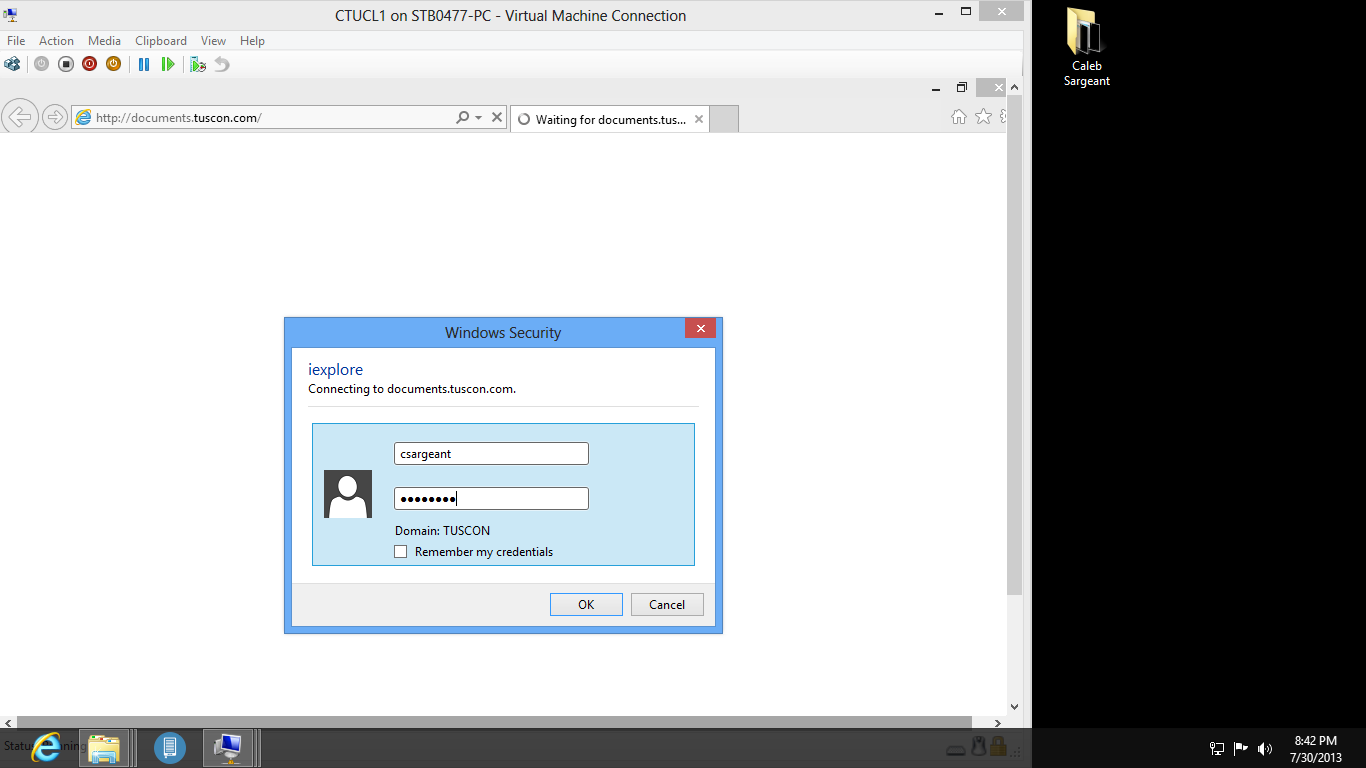Check Remember my credentials checkbox
Viewport: 1366px width, 768px height.
pos(401,552)
